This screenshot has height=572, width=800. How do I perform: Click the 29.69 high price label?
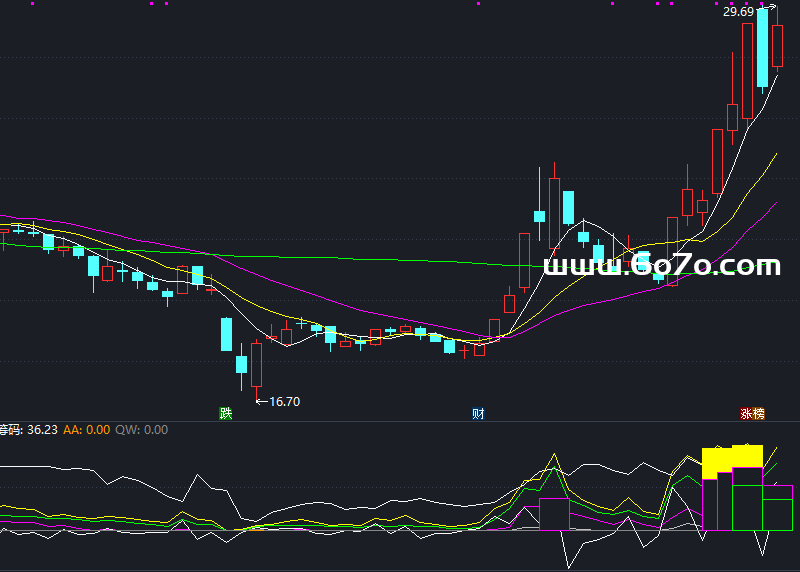coord(738,13)
